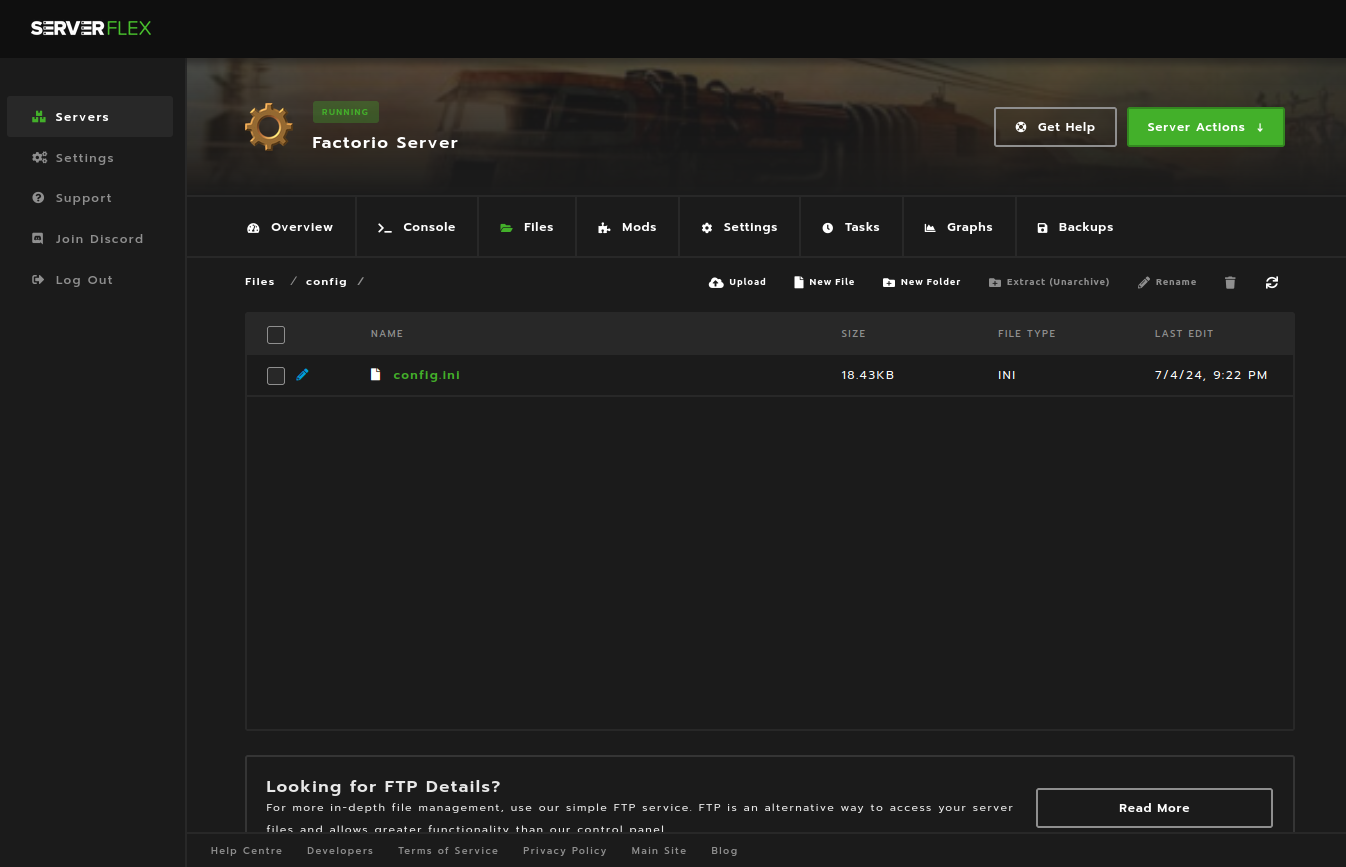
Task: Go to Files root breadcrumb
Action: (260, 282)
